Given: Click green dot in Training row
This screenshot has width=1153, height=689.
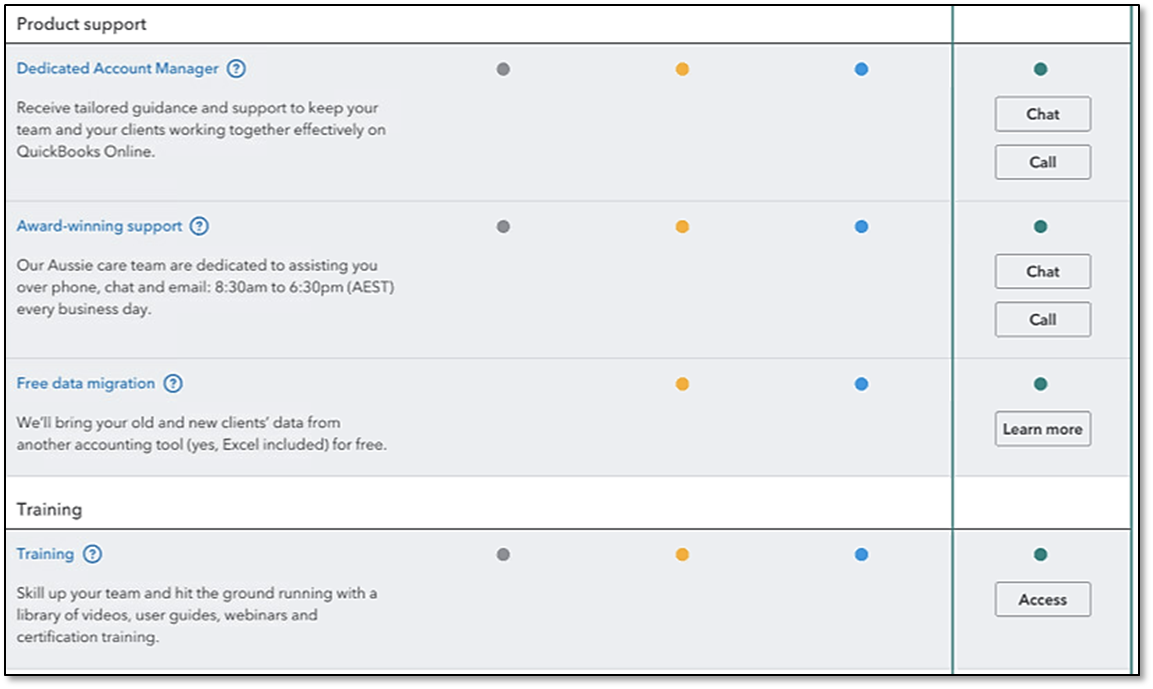Looking at the screenshot, I should point(1040,554).
